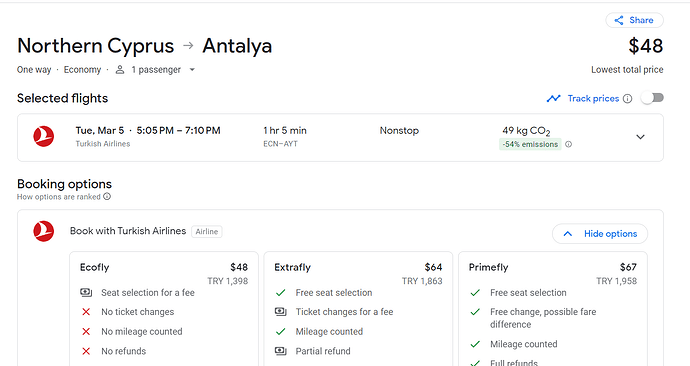This screenshot has height=366, width=690.
Task: Click the Track prices label
Action: (x=593, y=99)
